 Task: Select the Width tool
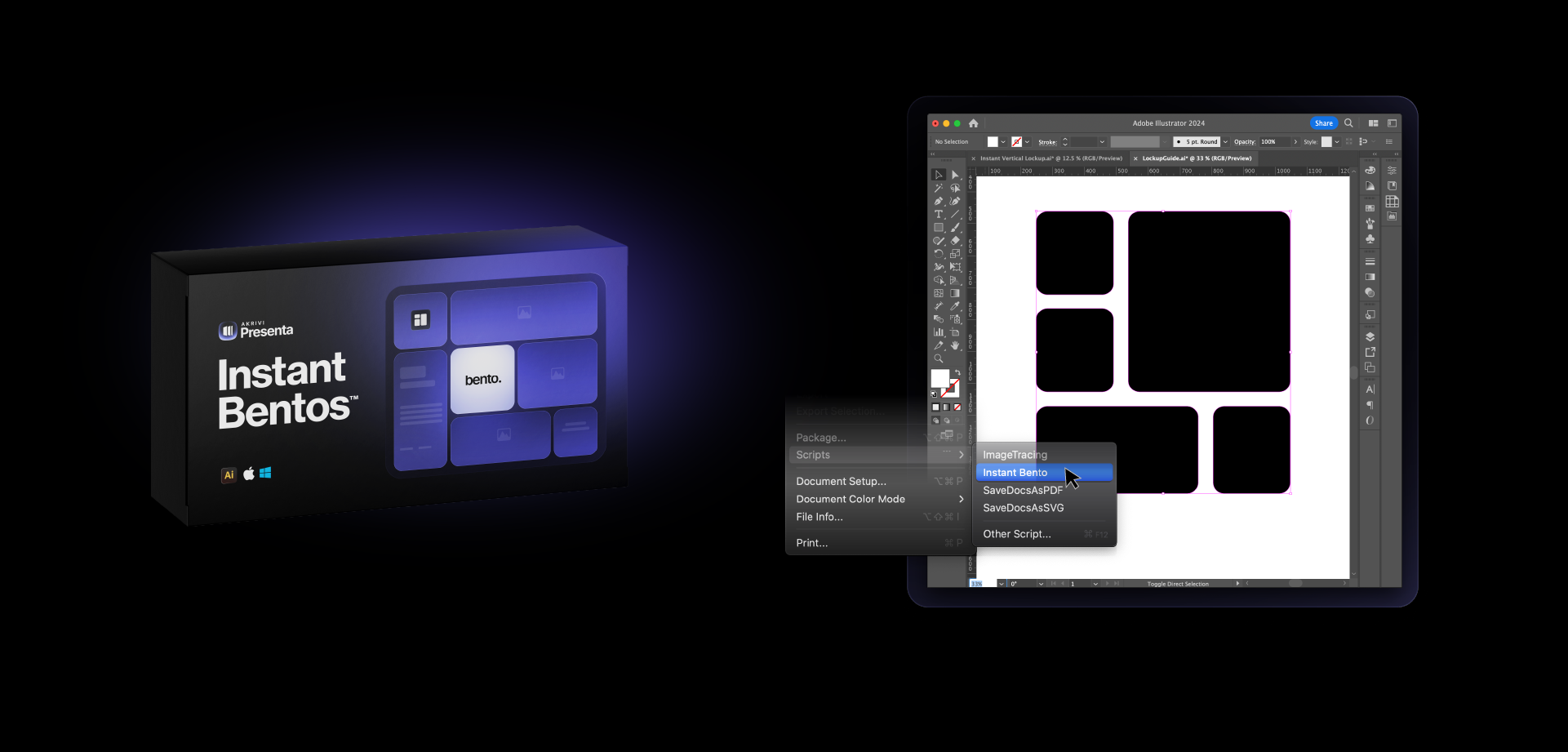point(939,266)
